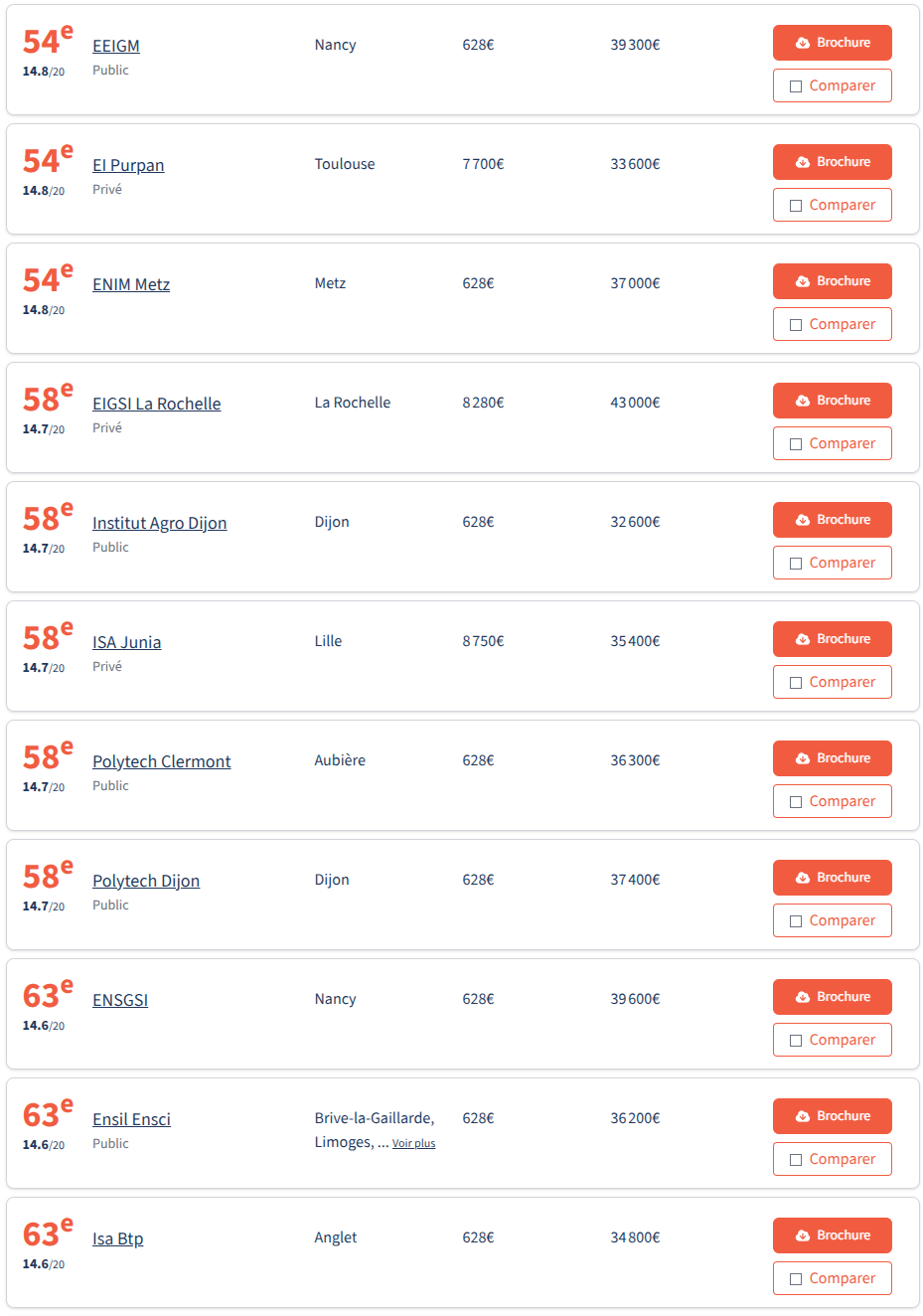Open the EEIGM school page link

(x=116, y=46)
